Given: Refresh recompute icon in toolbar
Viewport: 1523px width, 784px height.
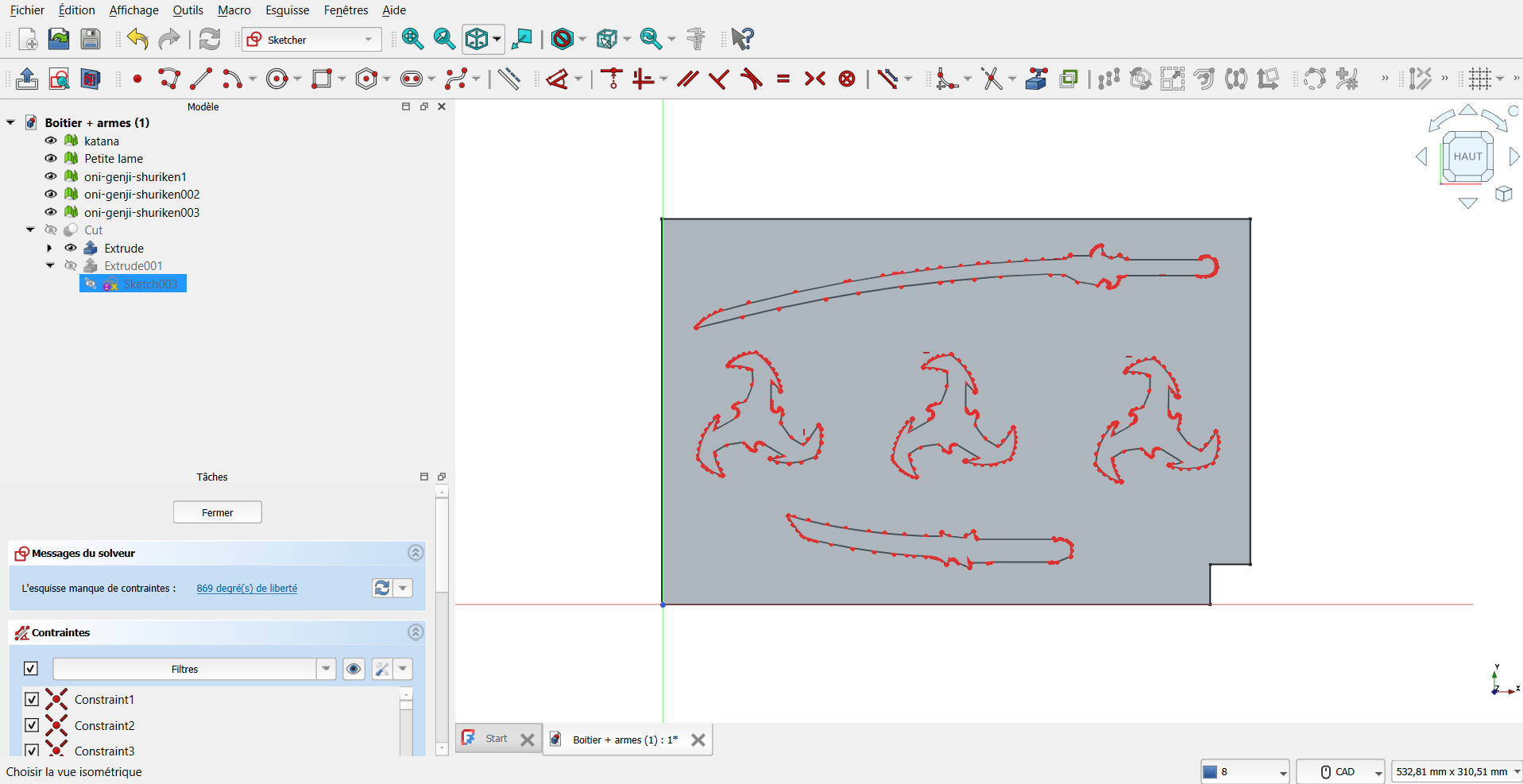Looking at the screenshot, I should point(210,39).
